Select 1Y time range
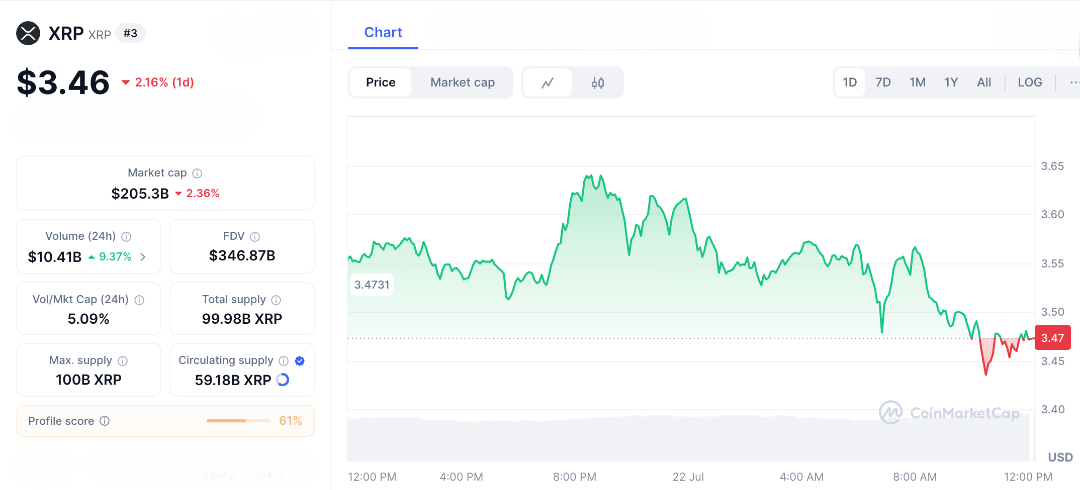This screenshot has width=1080, height=490. pyautogui.click(x=951, y=82)
